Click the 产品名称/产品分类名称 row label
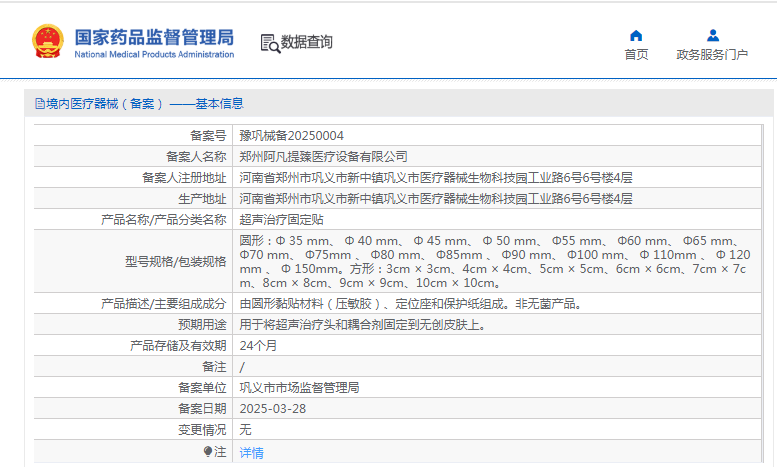 [x=164, y=220]
